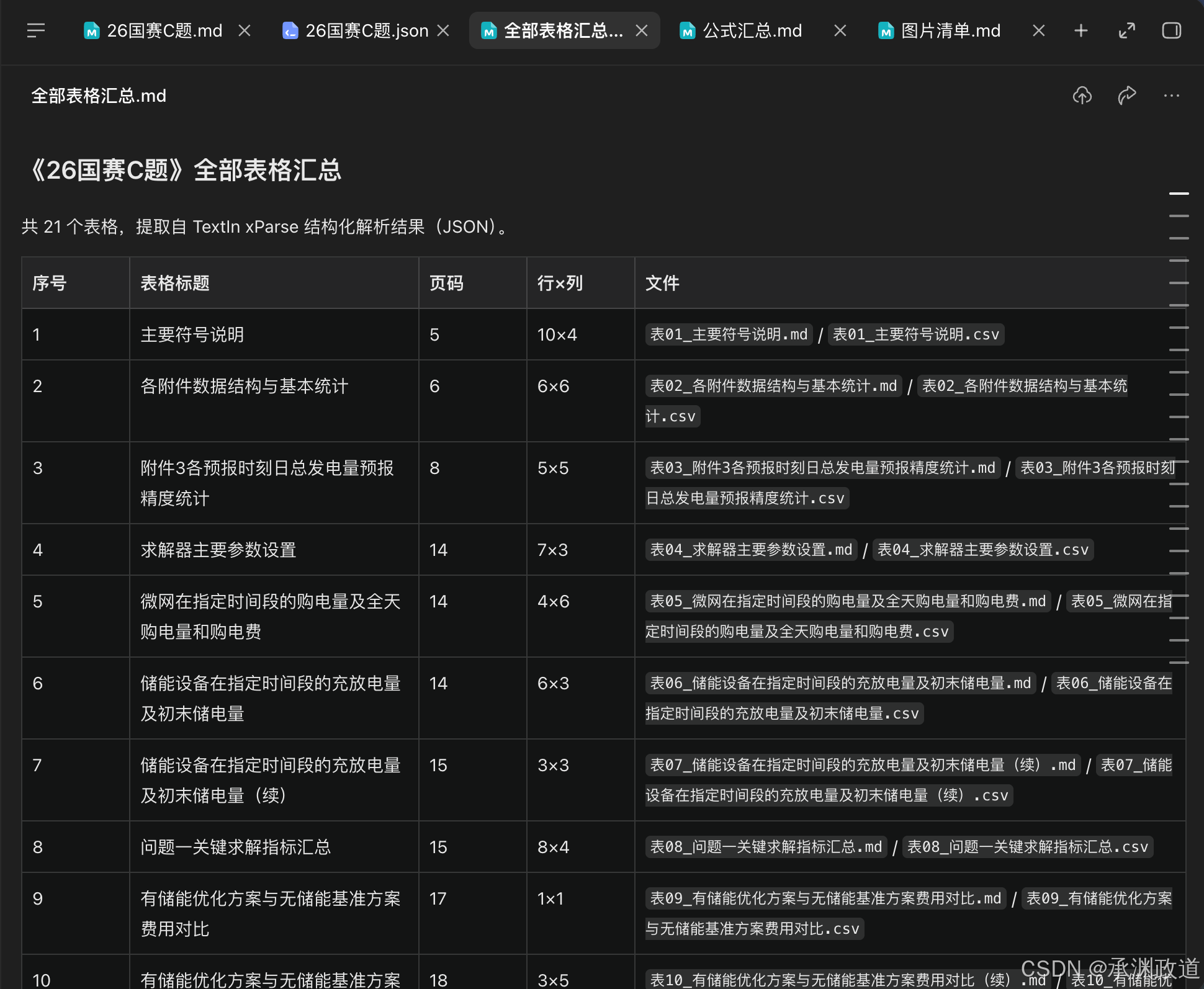This screenshot has width=1204, height=989.
Task: Click the JSON file icon on 26国赛C题.json tab
Action: (x=290, y=30)
